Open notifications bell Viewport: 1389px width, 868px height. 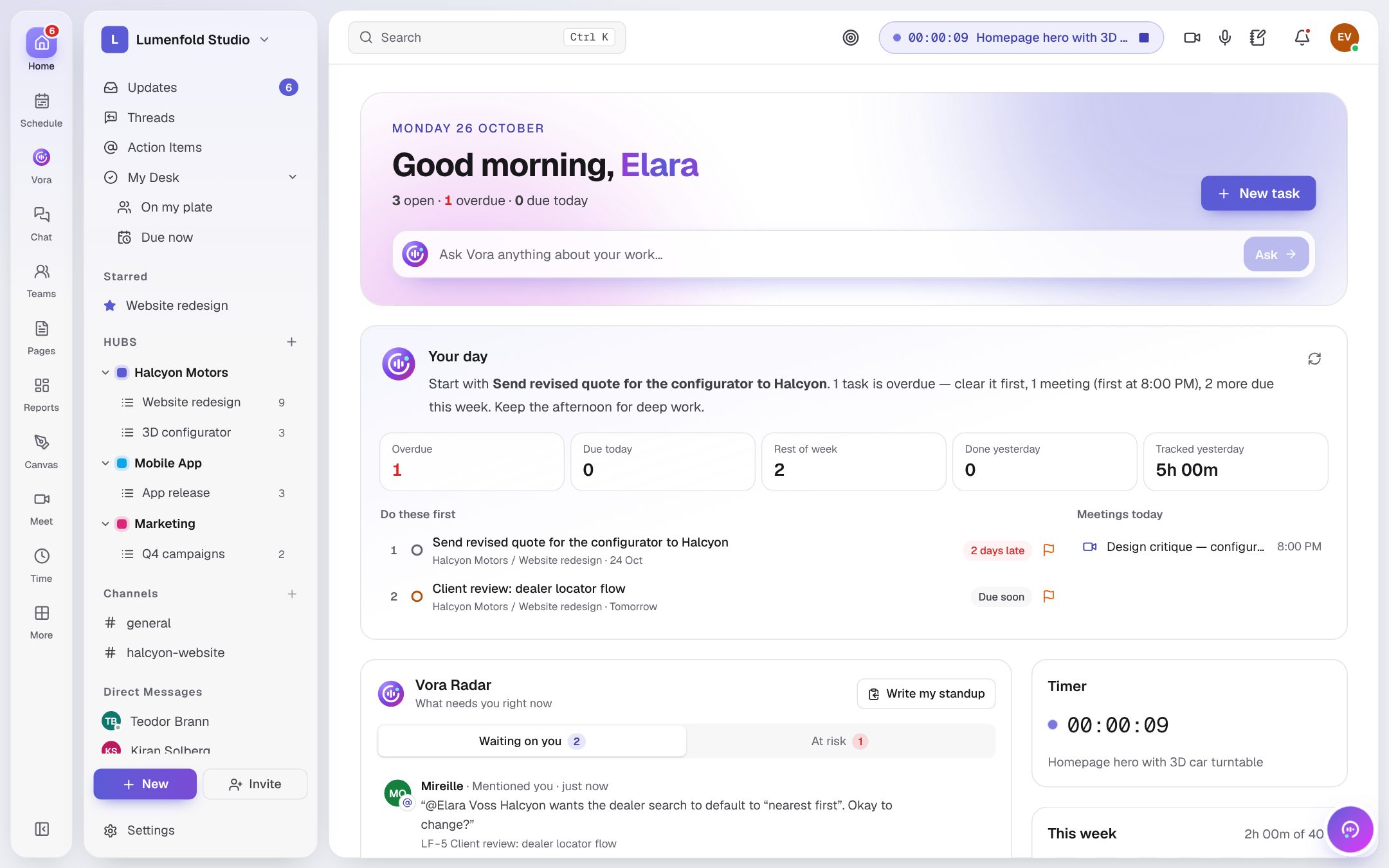1302,37
